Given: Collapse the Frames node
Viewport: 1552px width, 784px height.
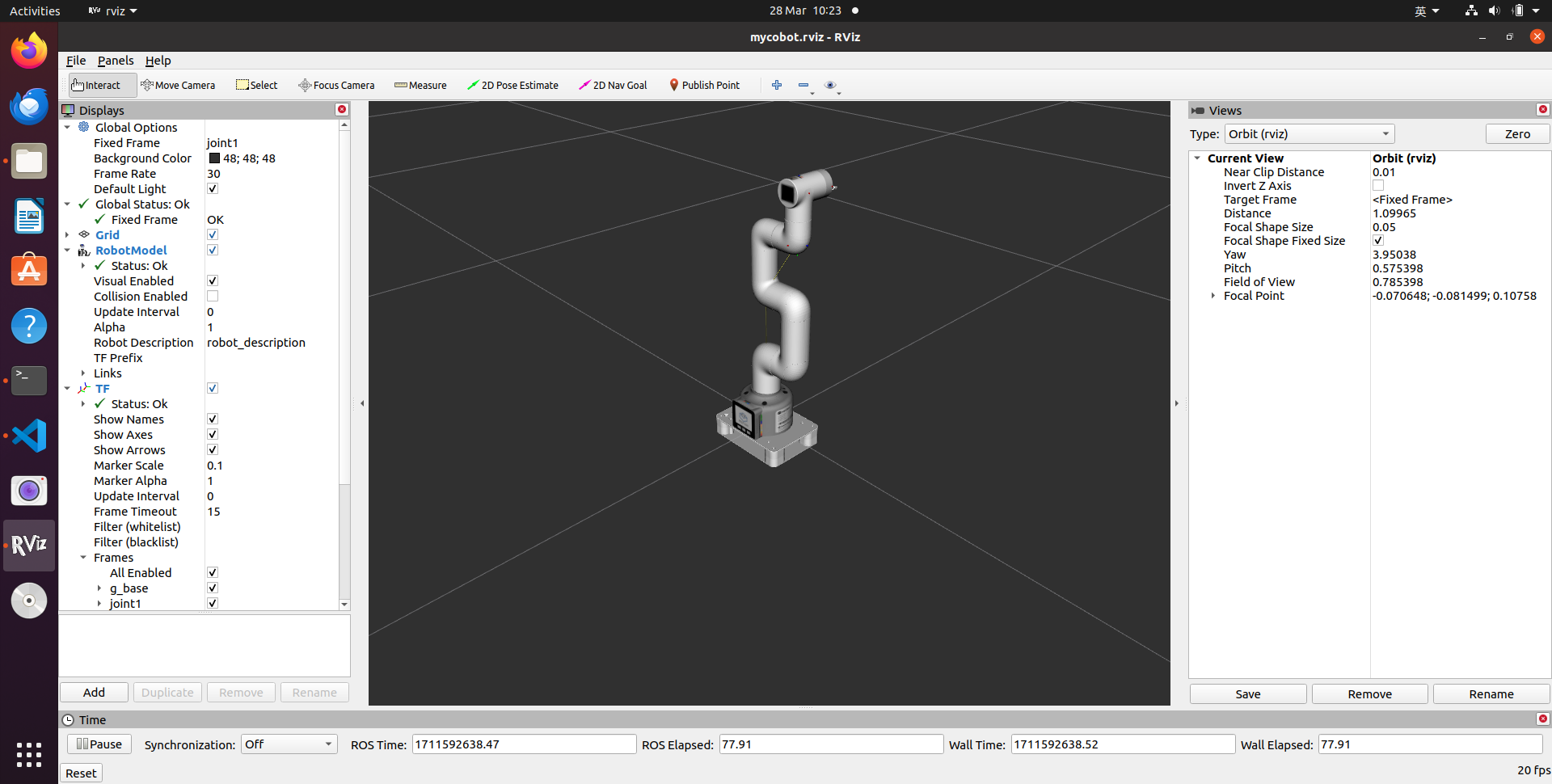Looking at the screenshot, I should point(83,557).
